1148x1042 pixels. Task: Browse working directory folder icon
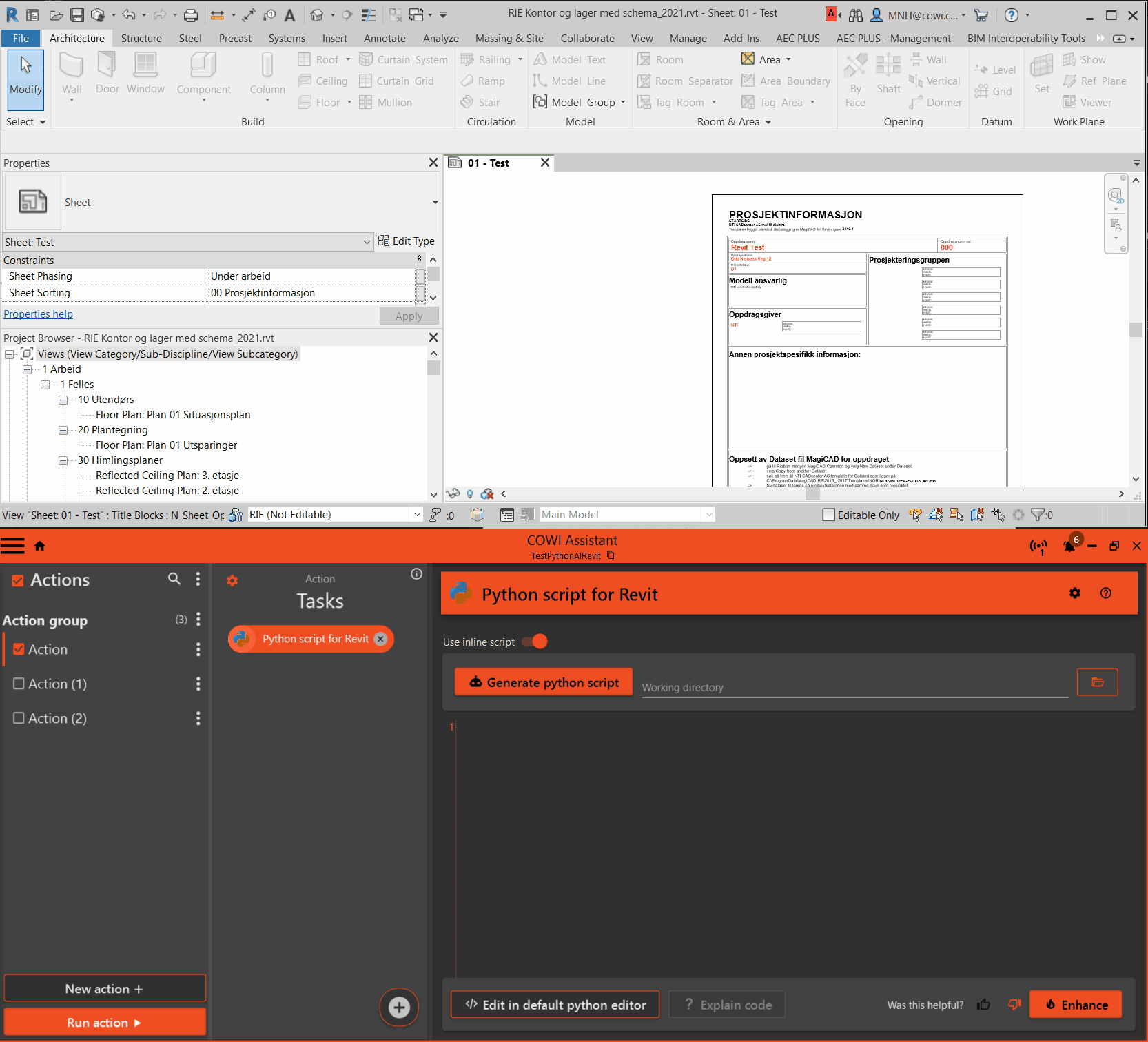[x=1097, y=682]
